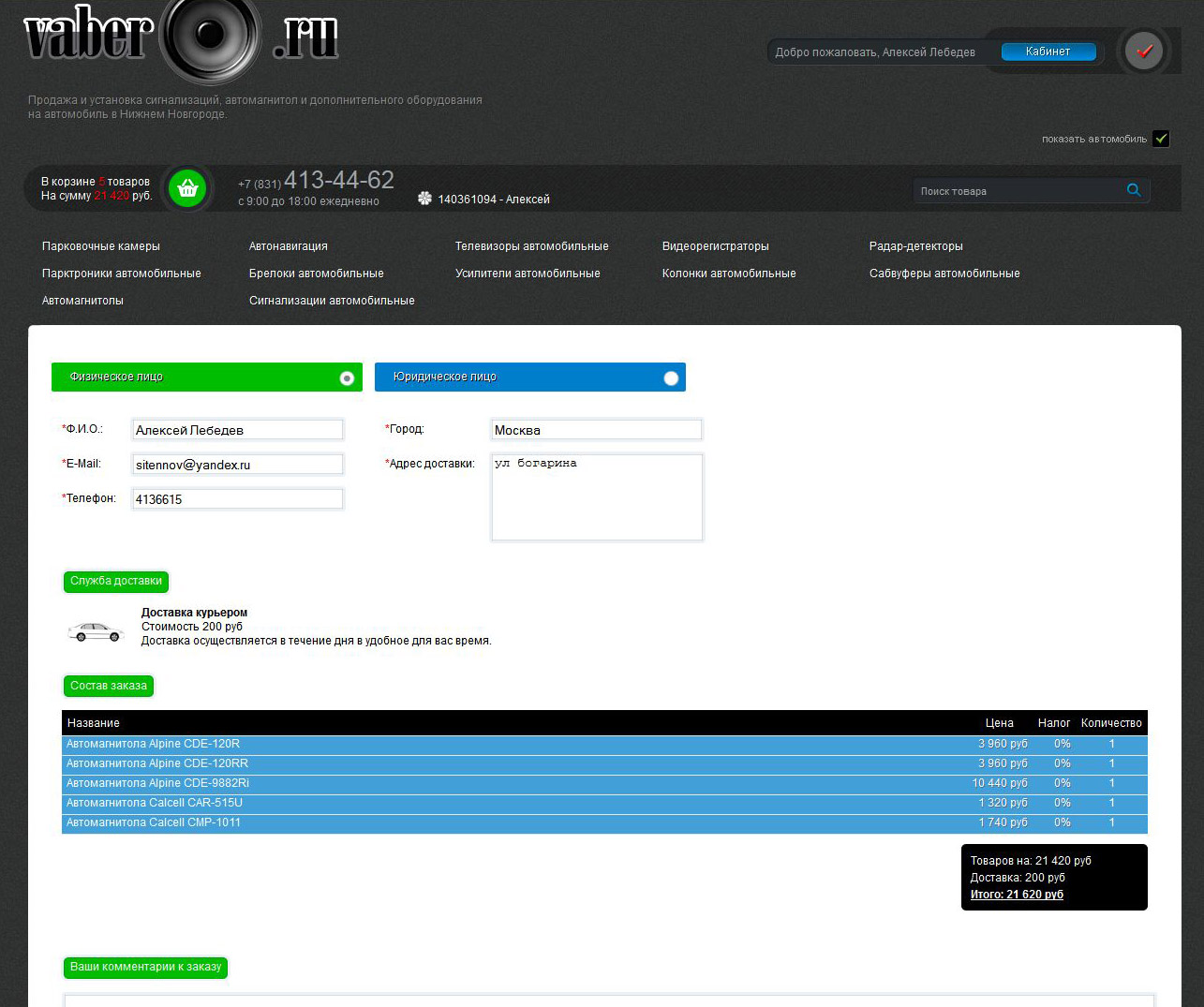
Task: Click the '10 440 руб' price cell
Action: pos(1000,784)
